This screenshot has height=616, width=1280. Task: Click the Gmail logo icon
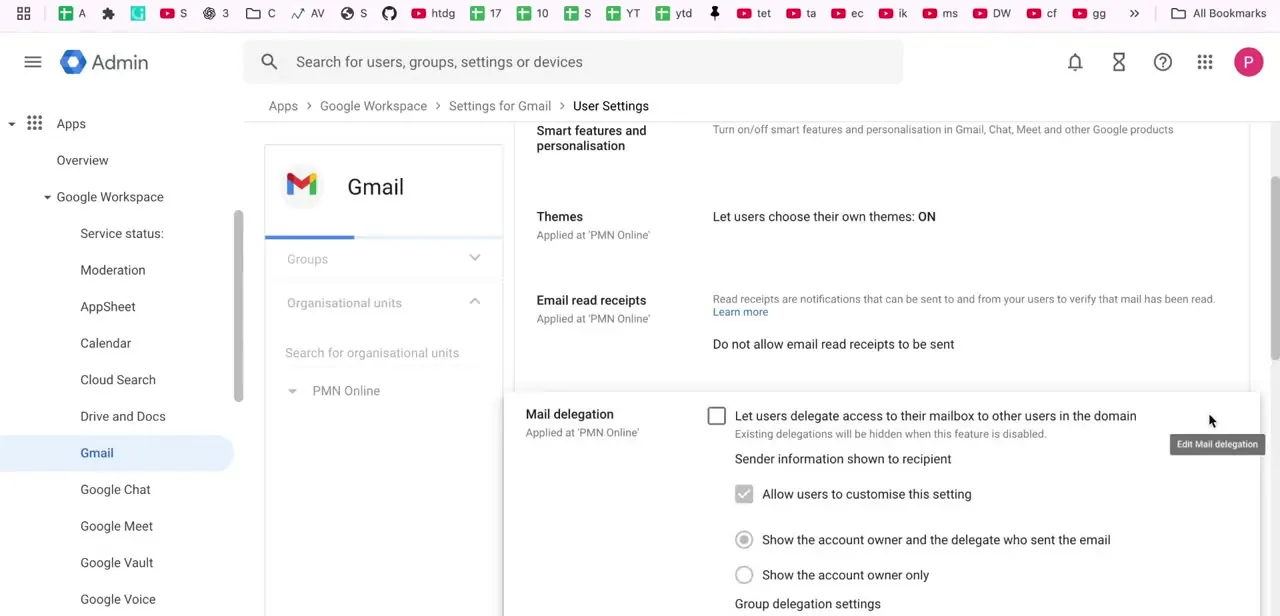[x=301, y=185]
